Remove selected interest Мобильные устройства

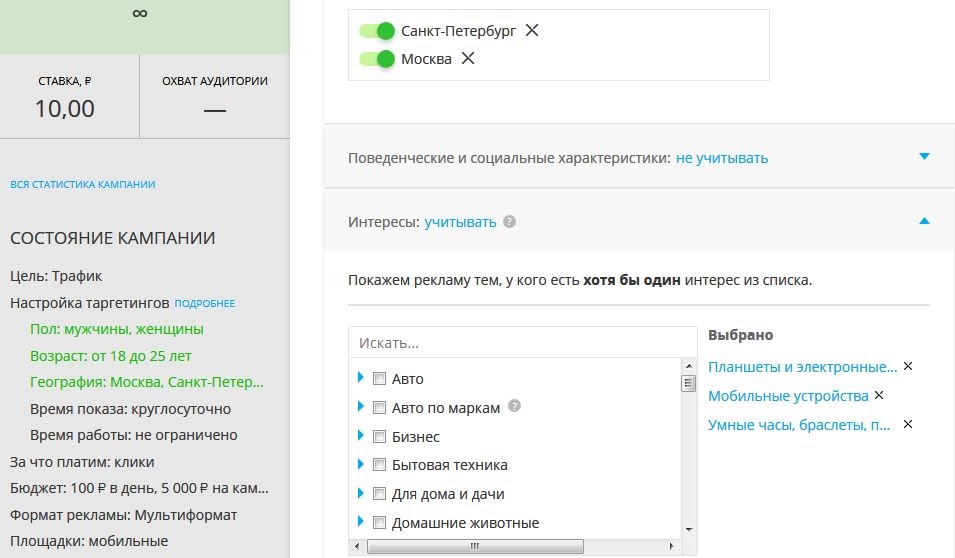click(x=879, y=395)
